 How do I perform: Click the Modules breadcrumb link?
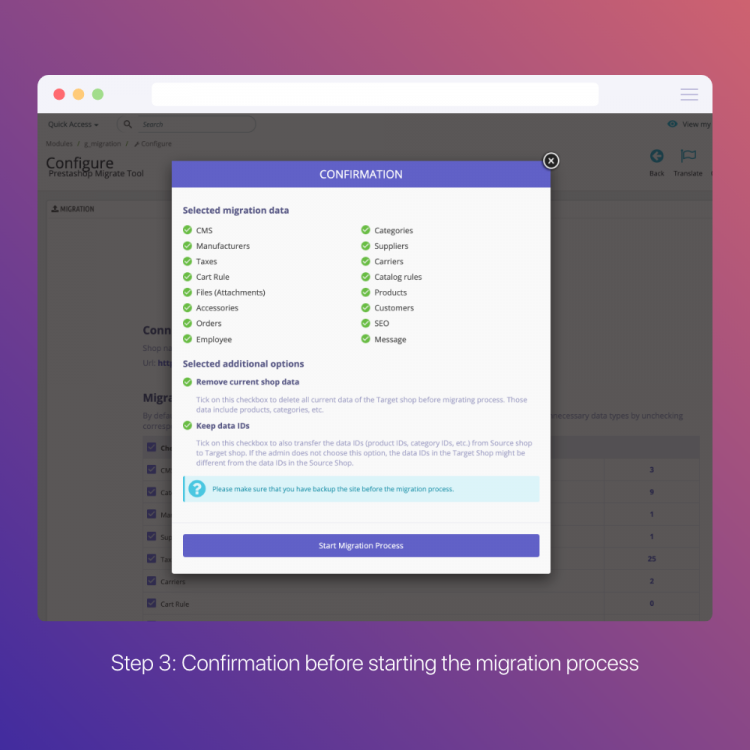point(59,143)
